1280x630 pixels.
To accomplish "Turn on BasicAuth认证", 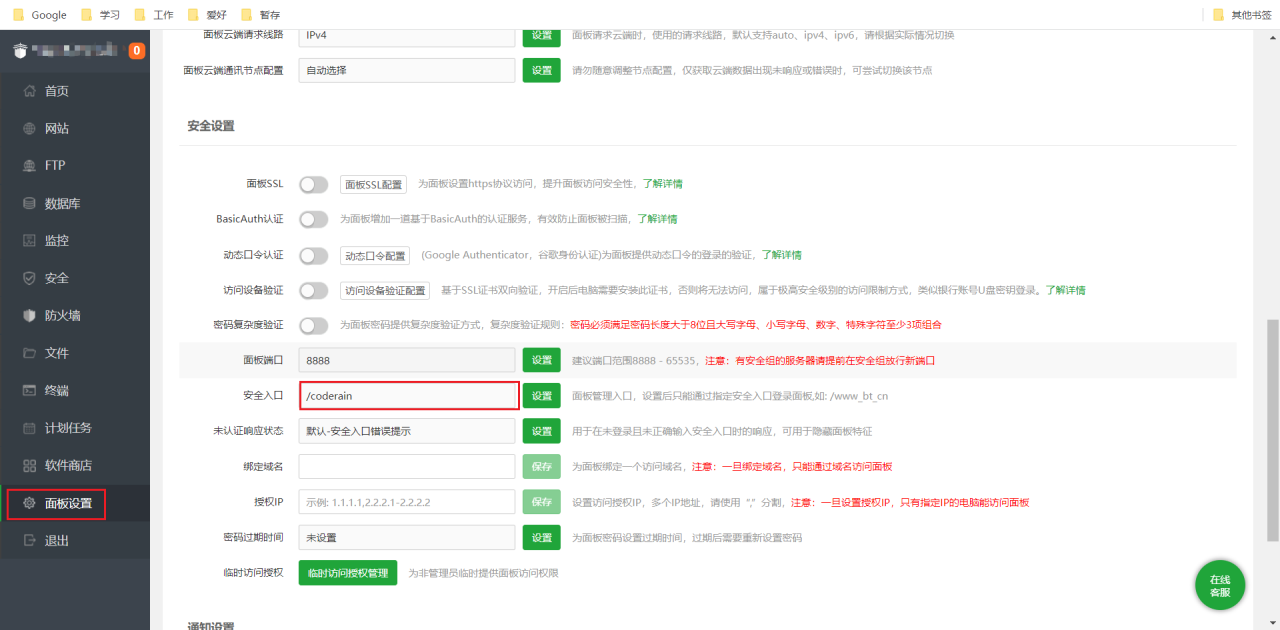I will tap(313, 218).
